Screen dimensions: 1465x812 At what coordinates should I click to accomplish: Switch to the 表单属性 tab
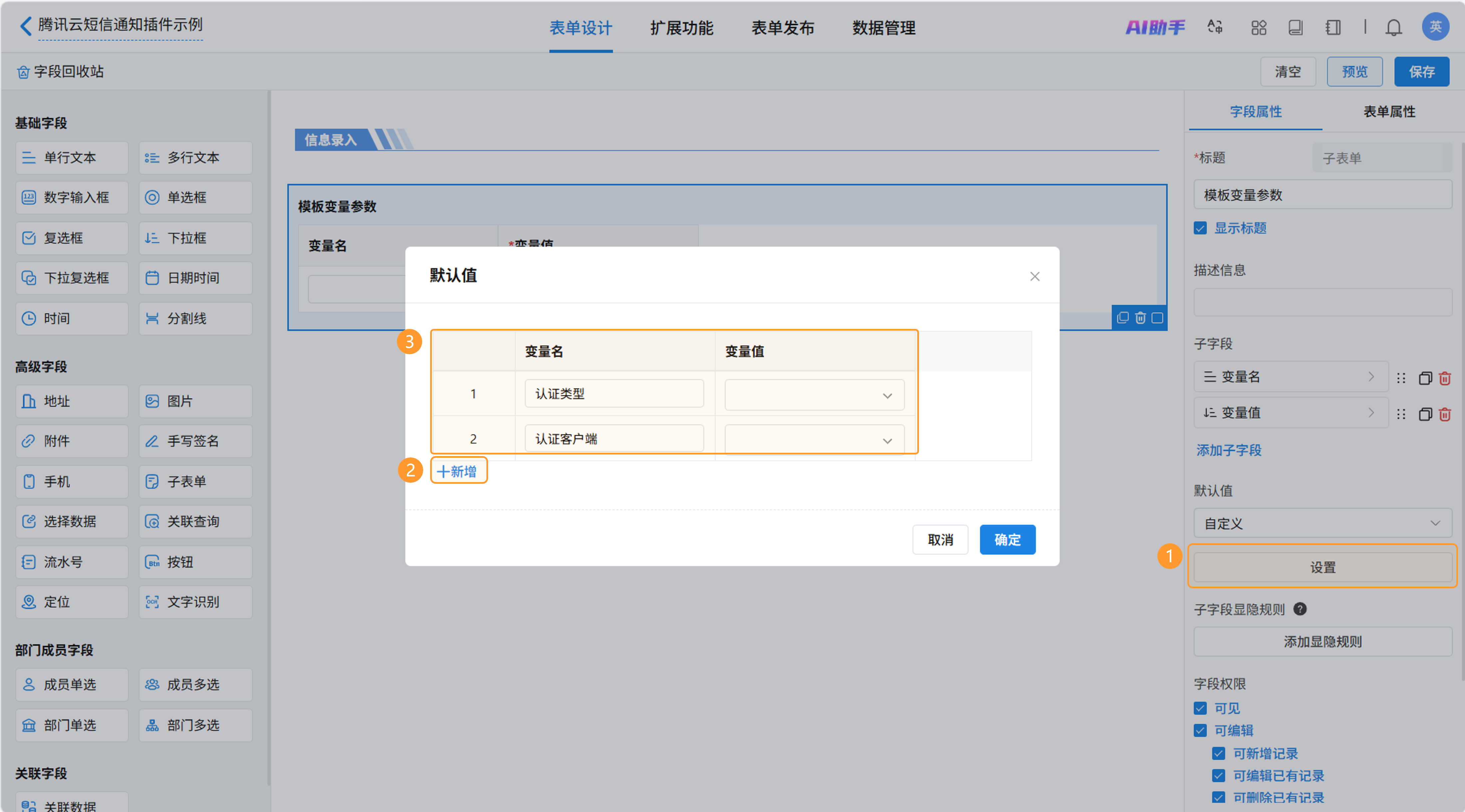coord(1389,112)
